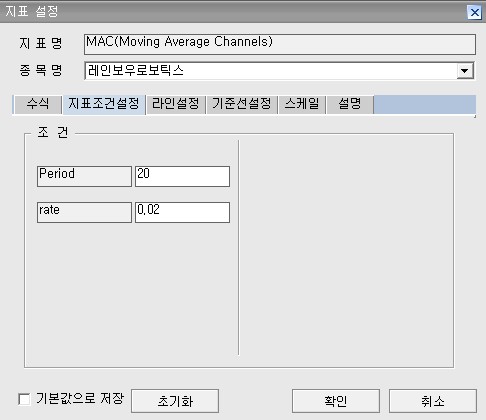
Task: Click the Period value field showing 20
Action: [x=182, y=176]
